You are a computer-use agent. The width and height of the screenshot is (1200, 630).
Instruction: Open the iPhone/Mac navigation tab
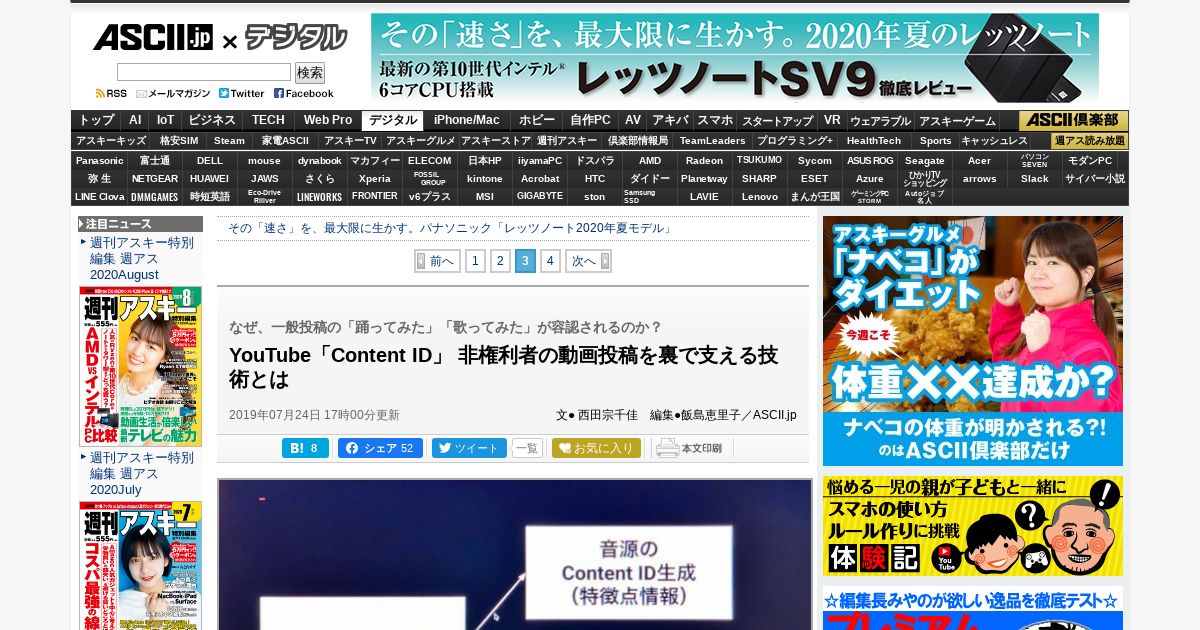click(467, 120)
